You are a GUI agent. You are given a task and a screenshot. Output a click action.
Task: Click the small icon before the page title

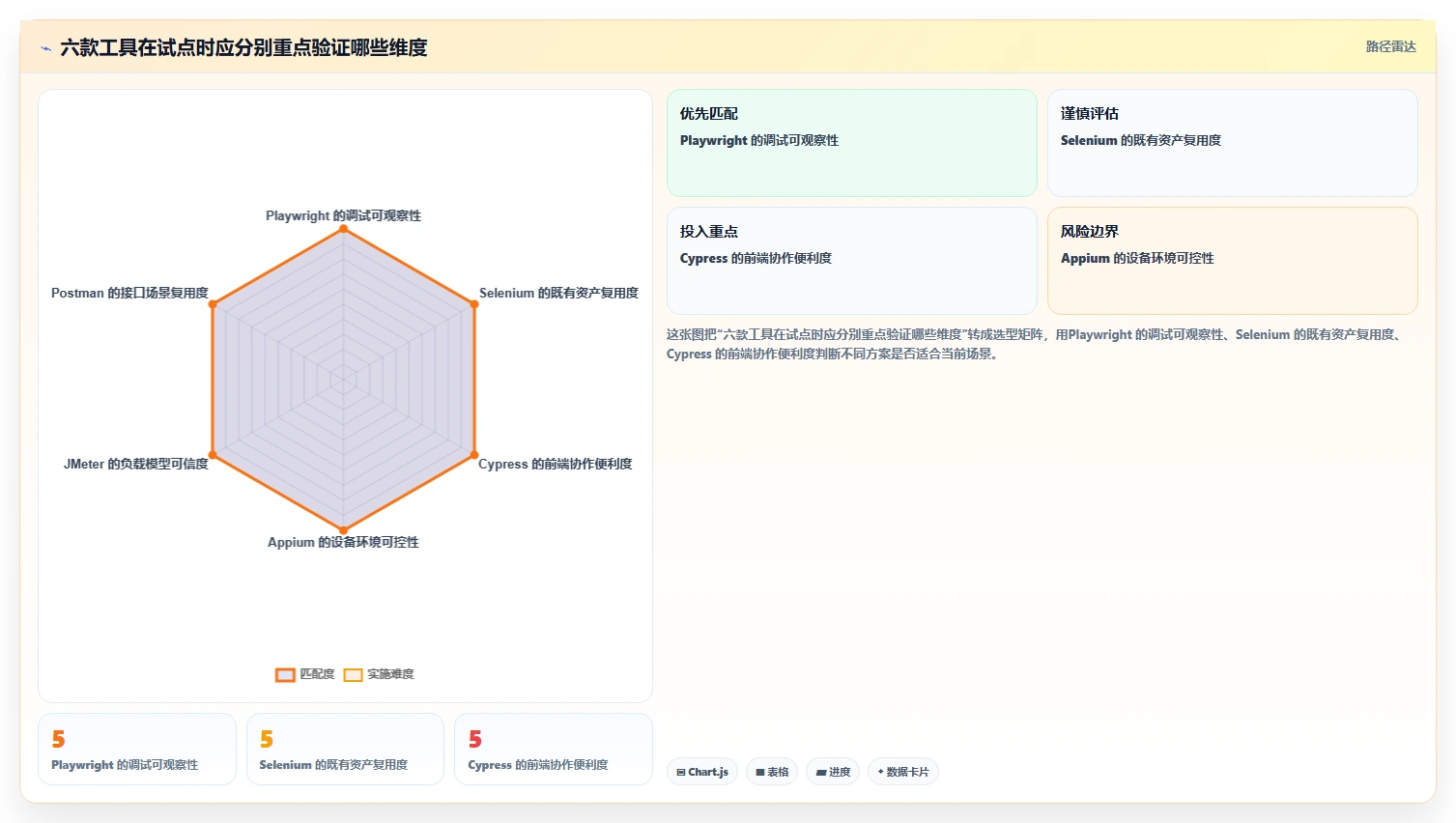pyautogui.click(x=45, y=48)
